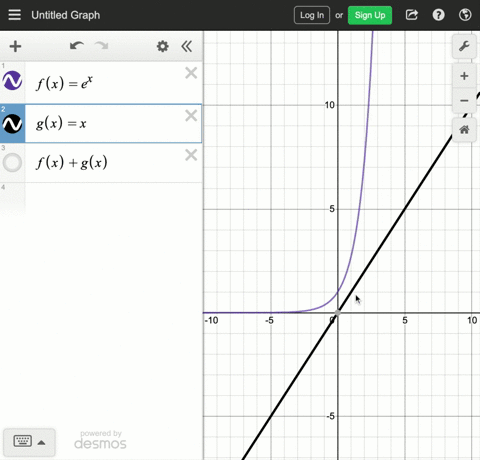Screen dimensions: 480x460
Task: Open the Help question mark
Action: (x=438, y=15)
